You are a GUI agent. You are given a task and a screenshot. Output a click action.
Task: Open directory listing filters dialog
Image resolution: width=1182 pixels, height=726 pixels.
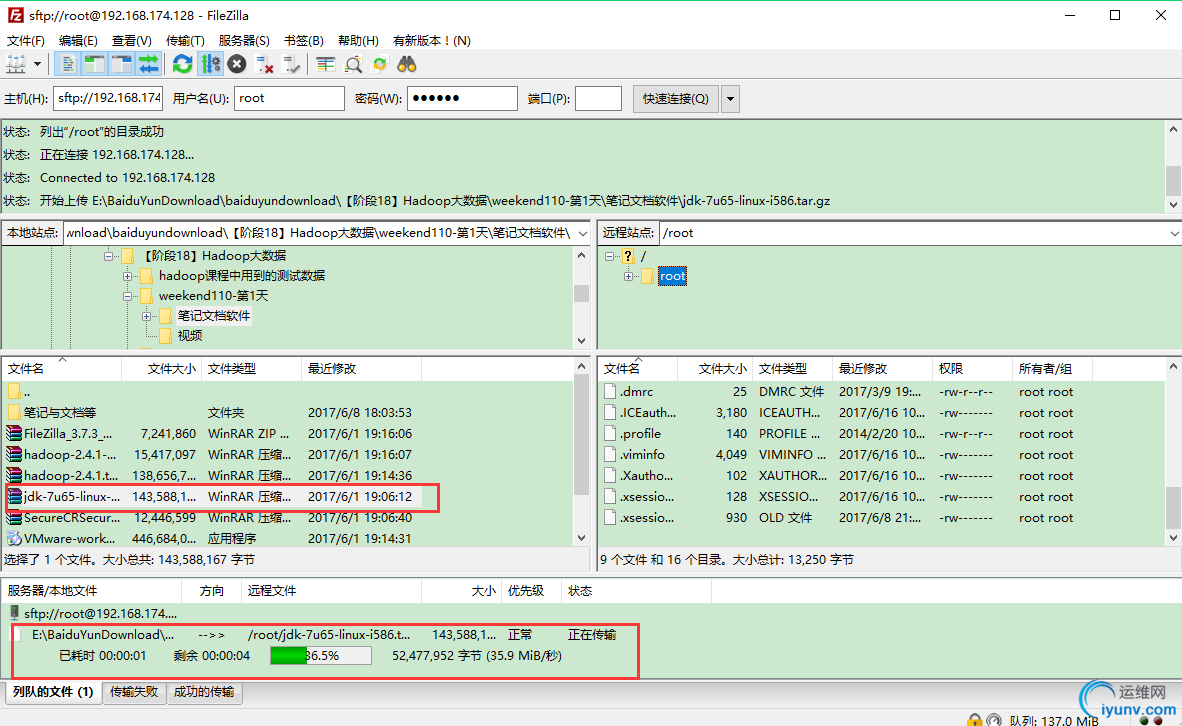[x=326, y=65]
